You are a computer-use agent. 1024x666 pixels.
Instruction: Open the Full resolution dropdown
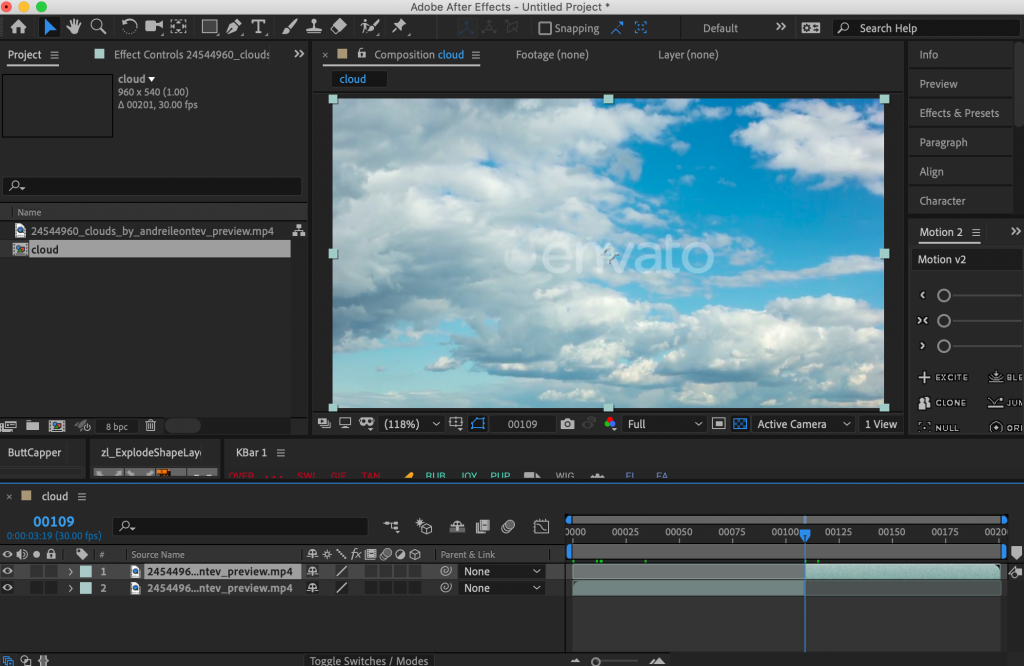coord(664,424)
